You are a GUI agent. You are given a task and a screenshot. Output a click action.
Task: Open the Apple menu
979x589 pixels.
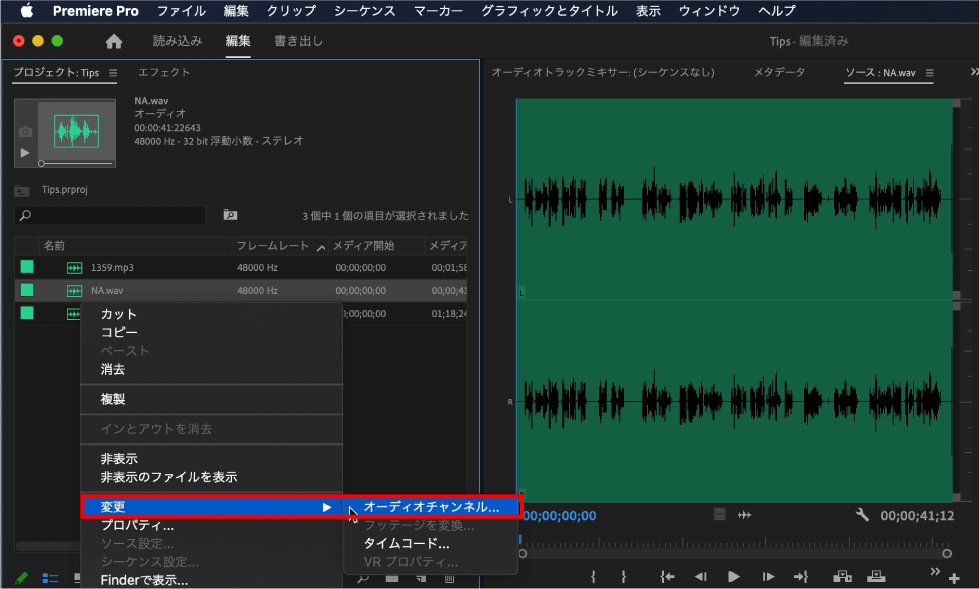click(26, 11)
